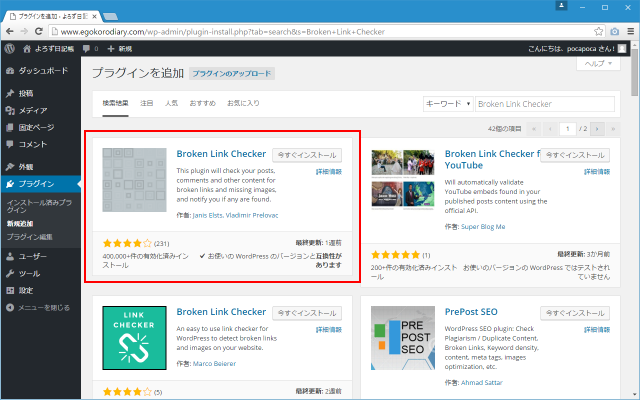This screenshot has width=640, height=400.
Task: Switch to the 人気 (Popular) tab
Action: pos(171,103)
